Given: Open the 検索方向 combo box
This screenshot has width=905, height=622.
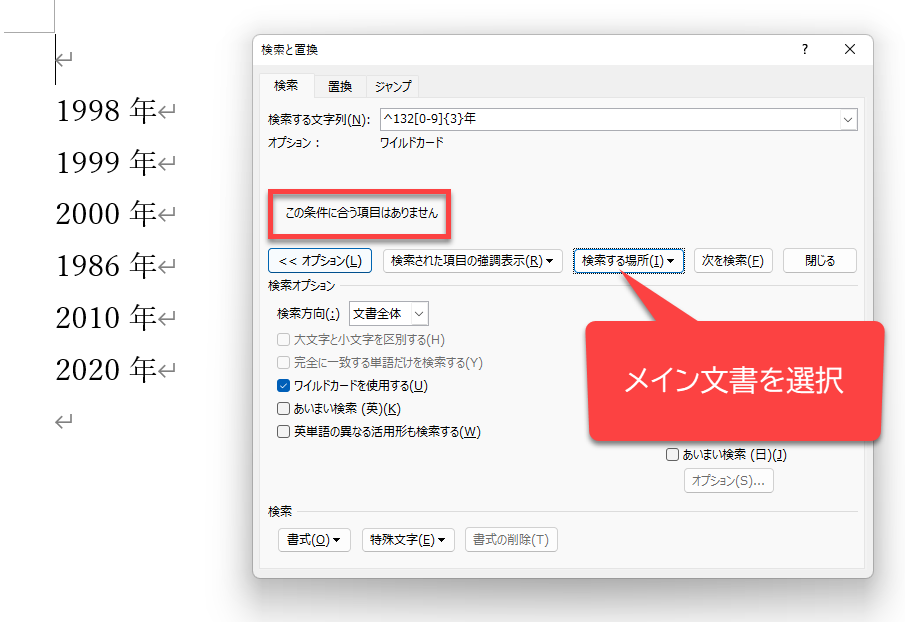Looking at the screenshot, I should click(x=389, y=314).
